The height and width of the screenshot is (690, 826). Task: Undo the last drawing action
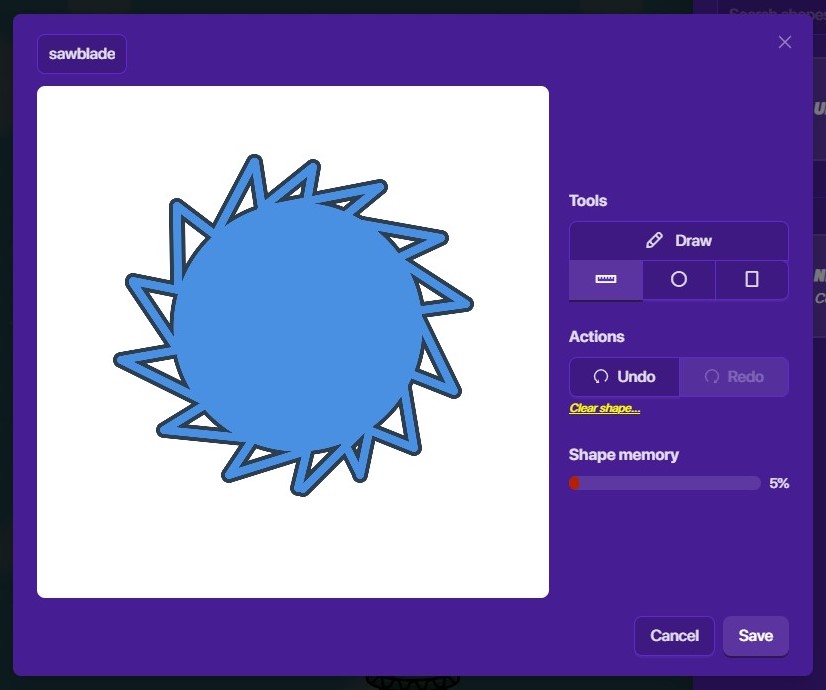coord(624,377)
